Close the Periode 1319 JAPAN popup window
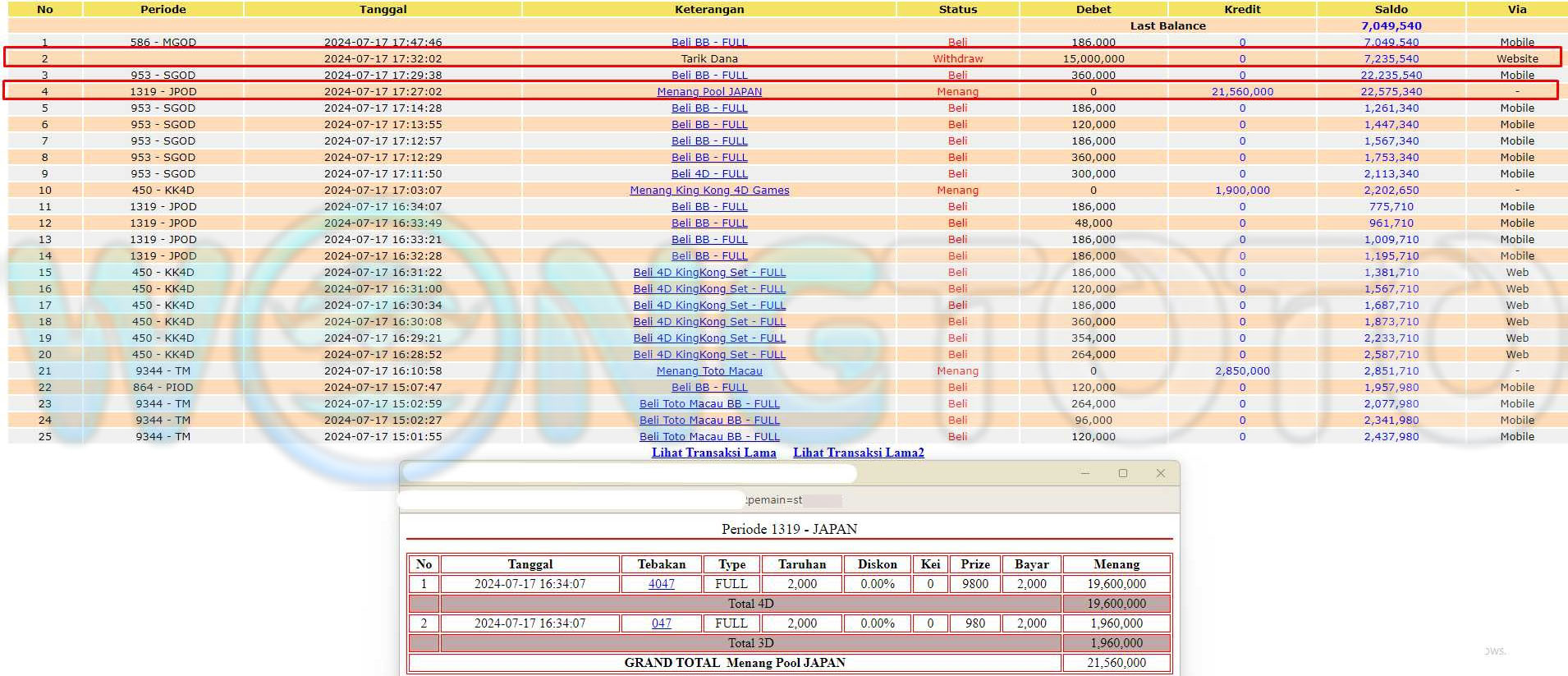The height and width of the screenshot is (676, 1568). click(1160, 473)
